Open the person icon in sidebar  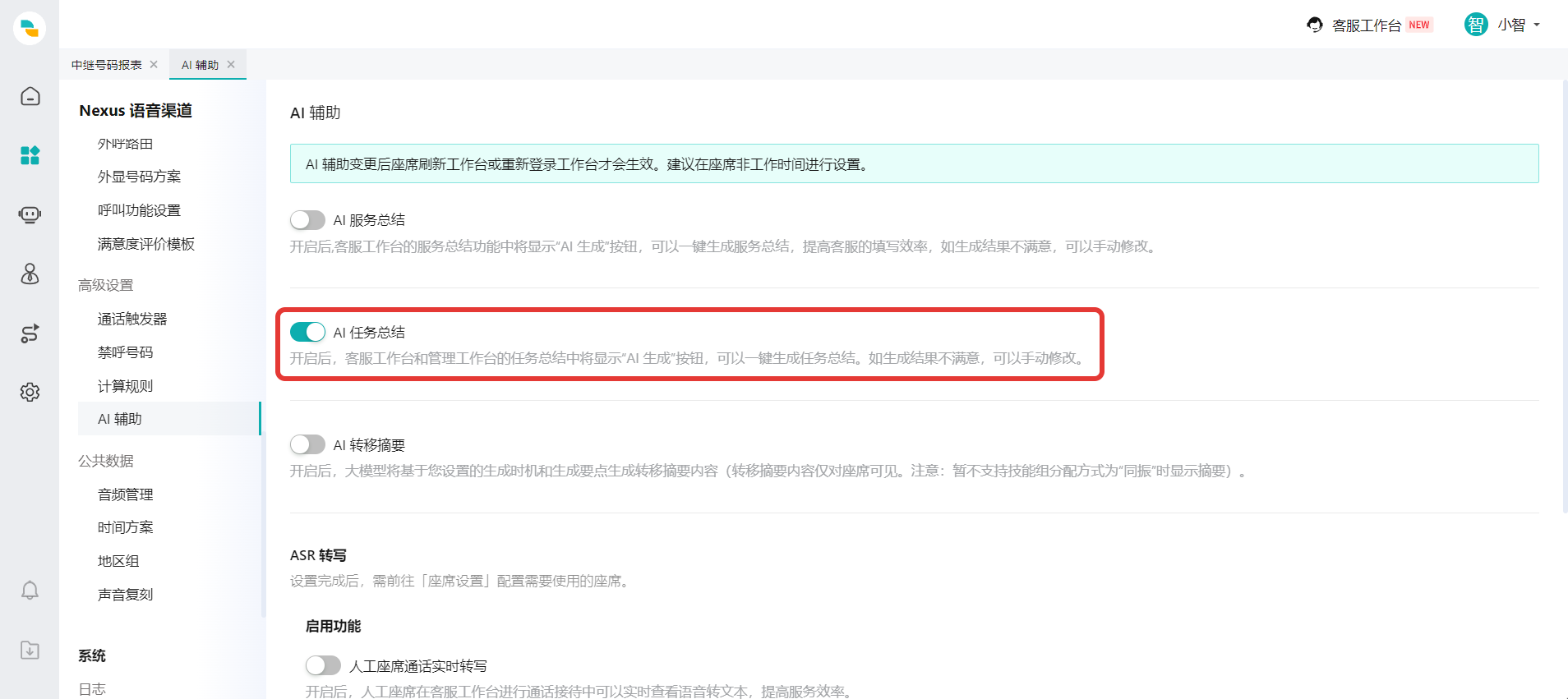tap(30, 274)
